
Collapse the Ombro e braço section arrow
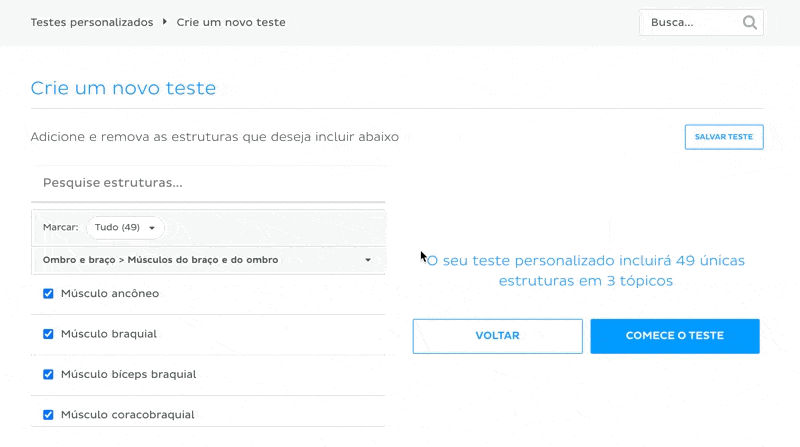click(x=368, y=260)
